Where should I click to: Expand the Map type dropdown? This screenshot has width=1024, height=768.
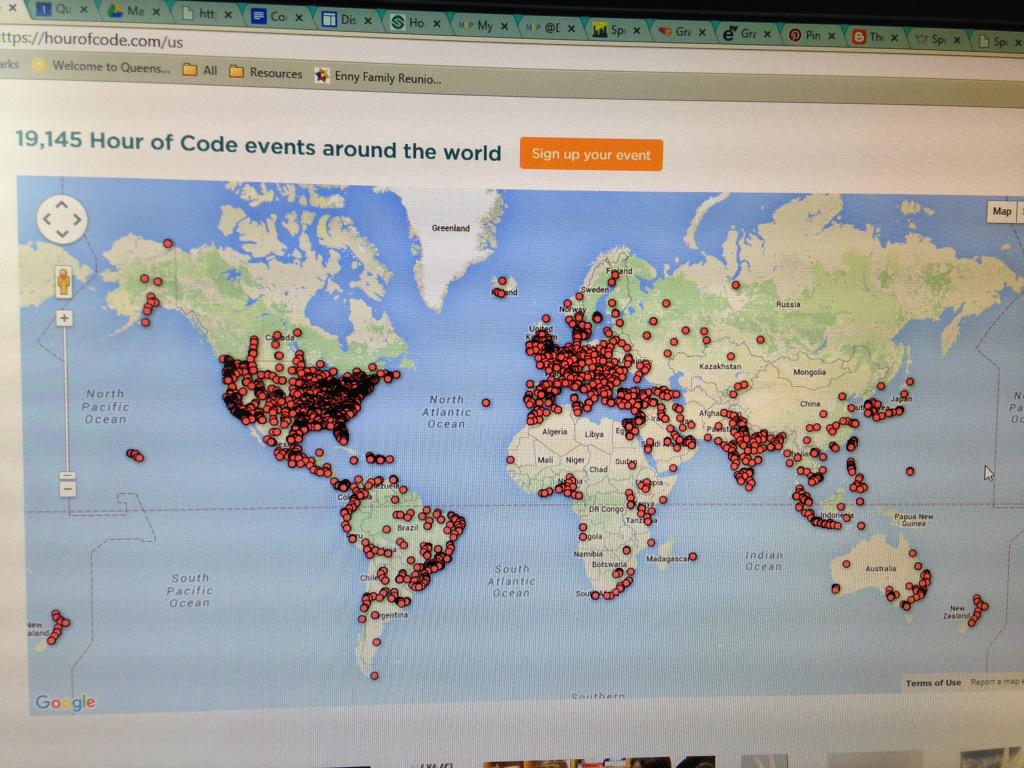tap(1015, 212)
